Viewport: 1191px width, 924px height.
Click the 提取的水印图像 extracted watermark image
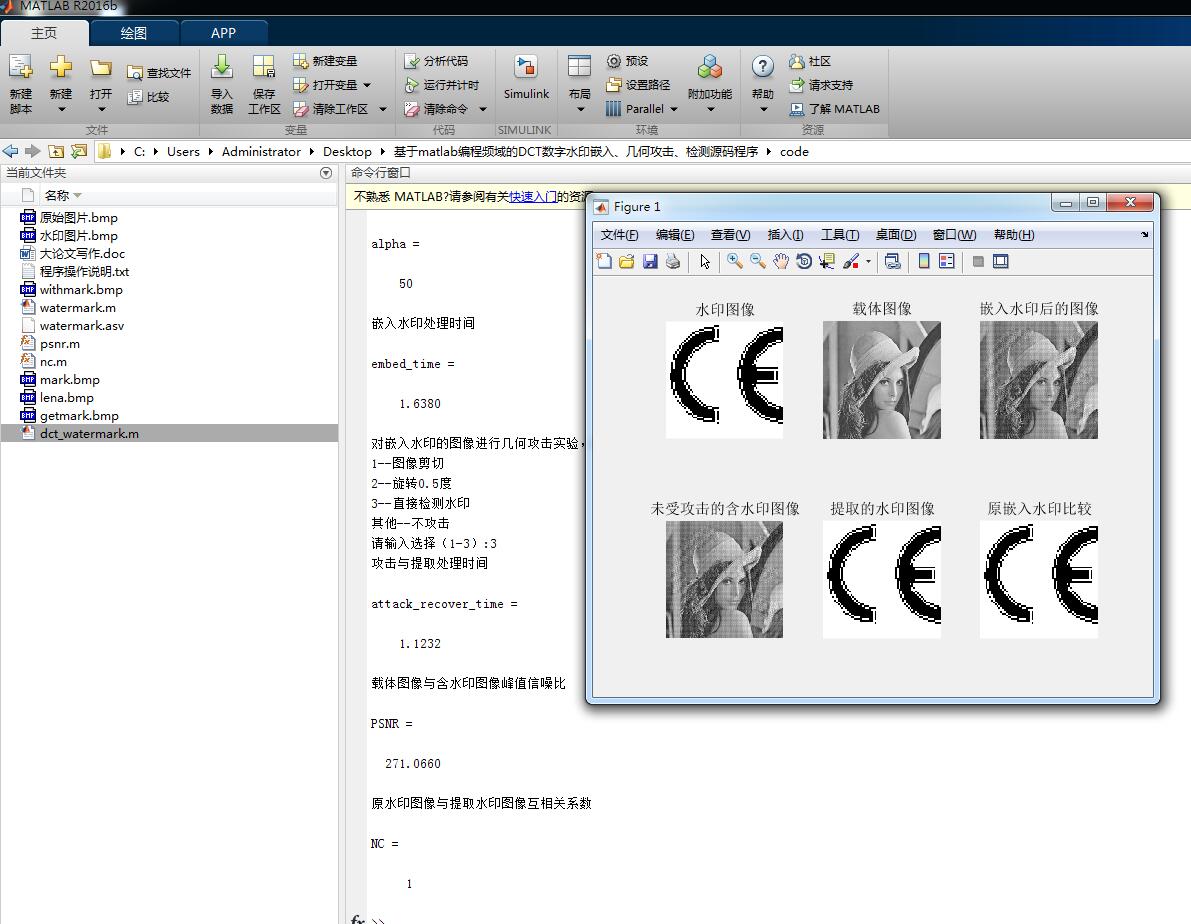[881, 580]
